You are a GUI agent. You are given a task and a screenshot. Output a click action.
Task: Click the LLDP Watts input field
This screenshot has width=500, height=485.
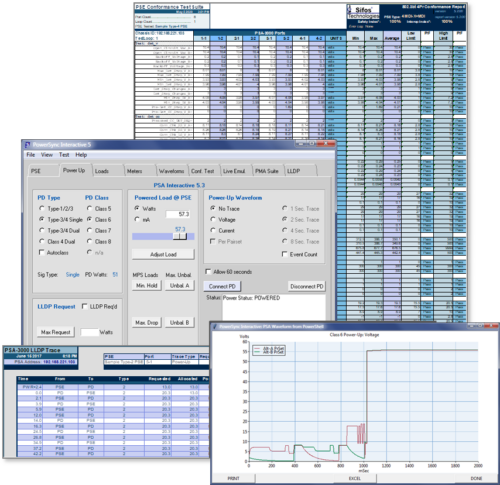tap(90, 332)
